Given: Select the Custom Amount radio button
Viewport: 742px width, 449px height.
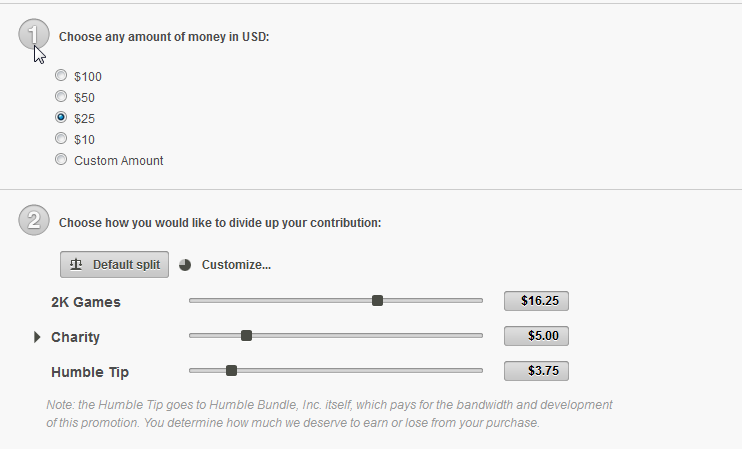Looking at the screenshot, I should (x=62, y=160).
